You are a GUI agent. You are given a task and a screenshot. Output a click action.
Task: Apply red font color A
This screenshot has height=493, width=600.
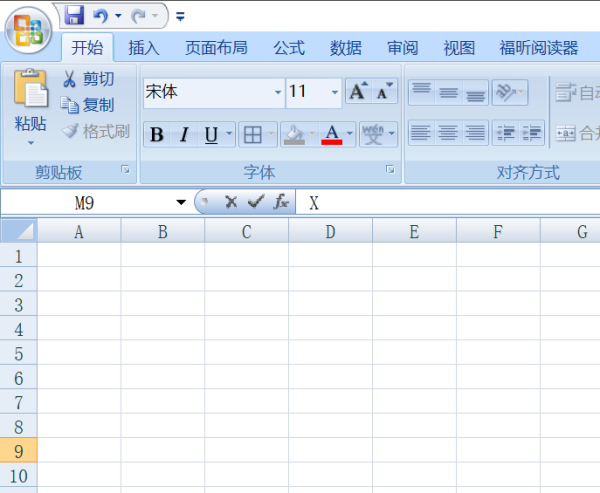[x=332, y=135]
